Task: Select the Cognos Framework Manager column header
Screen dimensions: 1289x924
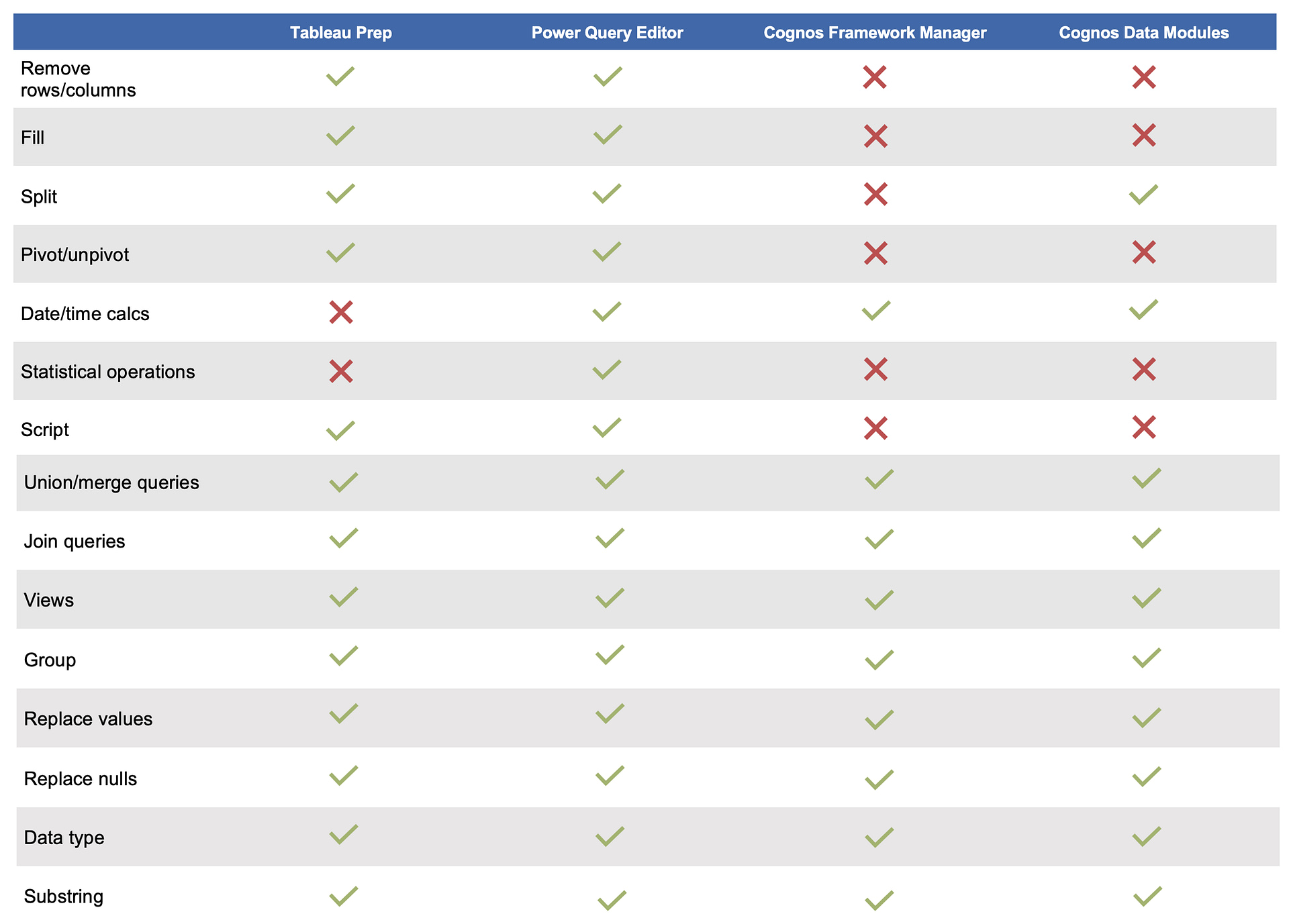Action: coord(875,33)
